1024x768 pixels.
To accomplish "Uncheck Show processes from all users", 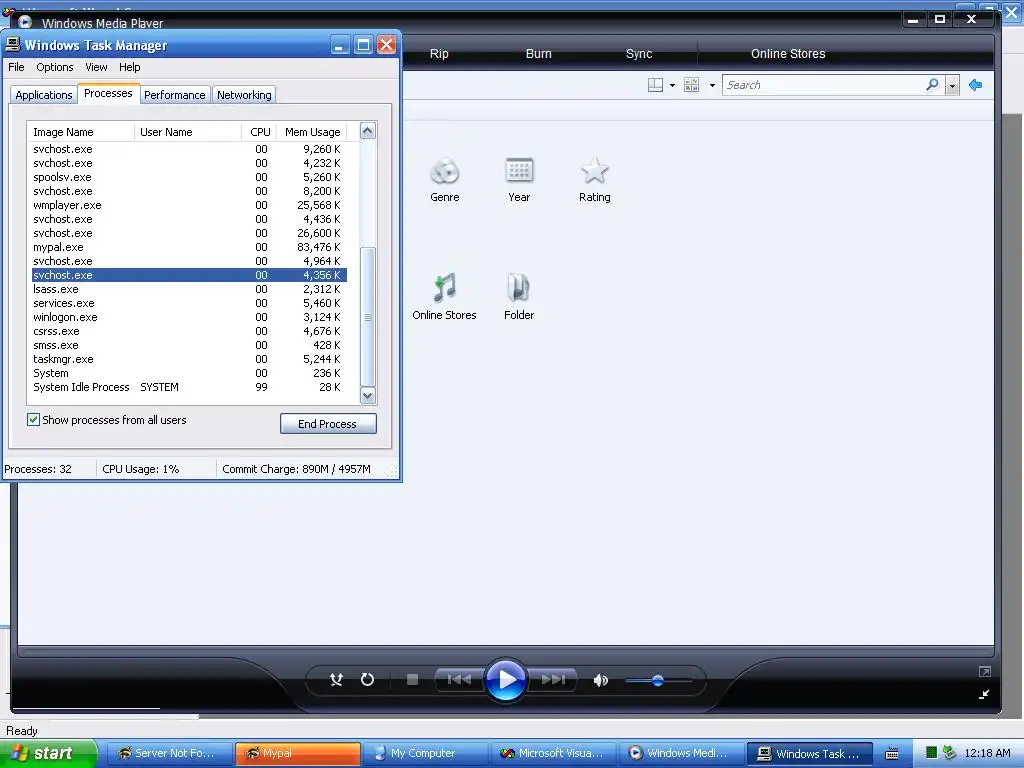I will [x=33, y=419].
